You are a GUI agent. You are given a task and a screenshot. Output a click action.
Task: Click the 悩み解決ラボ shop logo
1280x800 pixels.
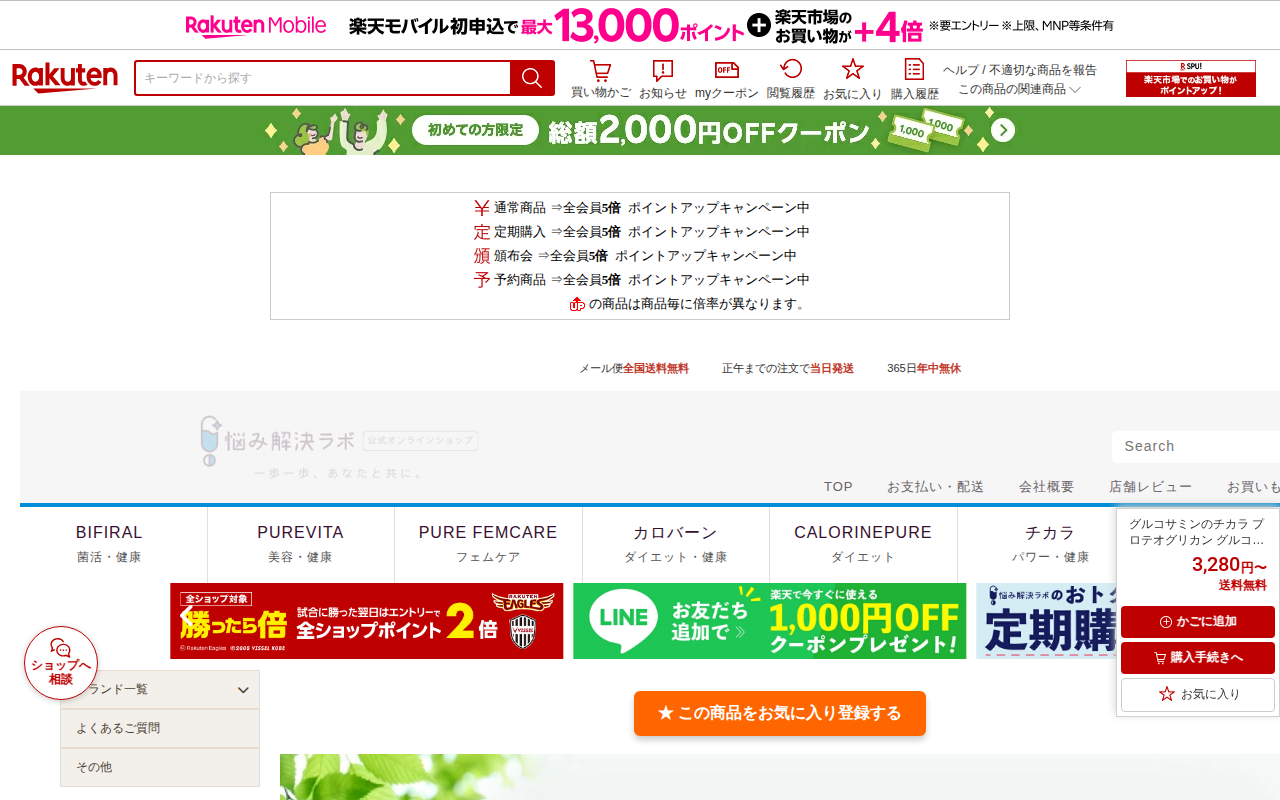338,446
